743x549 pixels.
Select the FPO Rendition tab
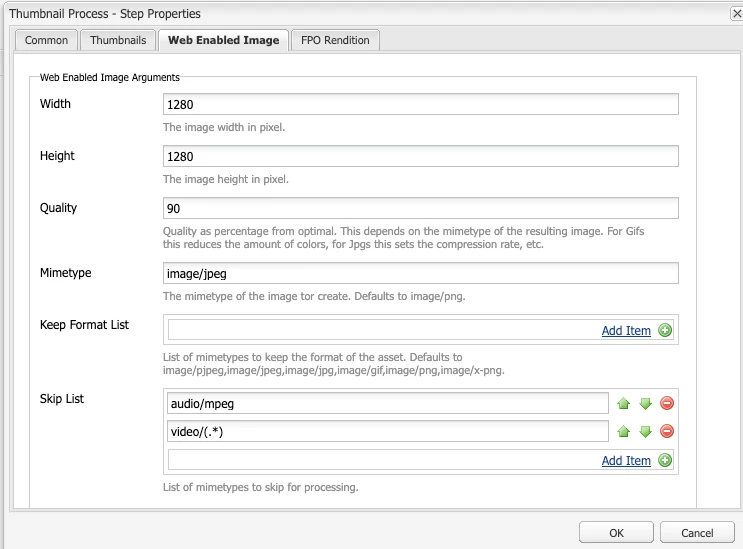pyautogui.click(x=335, y=40)
